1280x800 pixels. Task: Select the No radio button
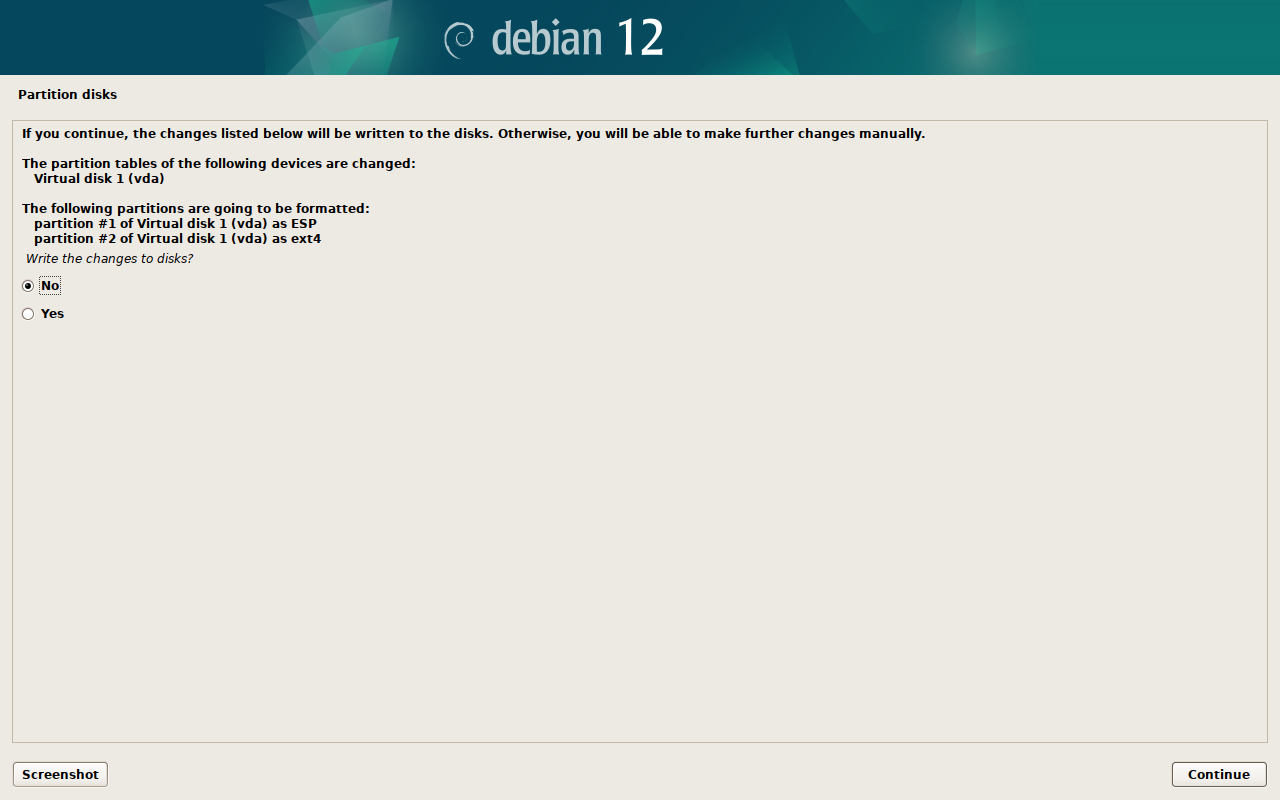point(28,286)
